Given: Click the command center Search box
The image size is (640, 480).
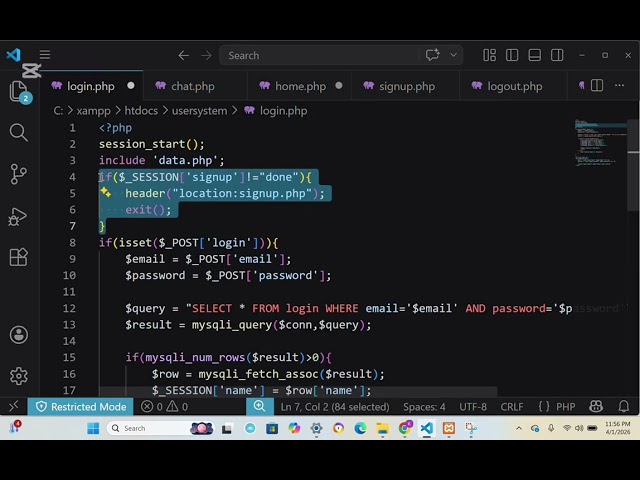Looking at the screenshot, I should (318, 56).
